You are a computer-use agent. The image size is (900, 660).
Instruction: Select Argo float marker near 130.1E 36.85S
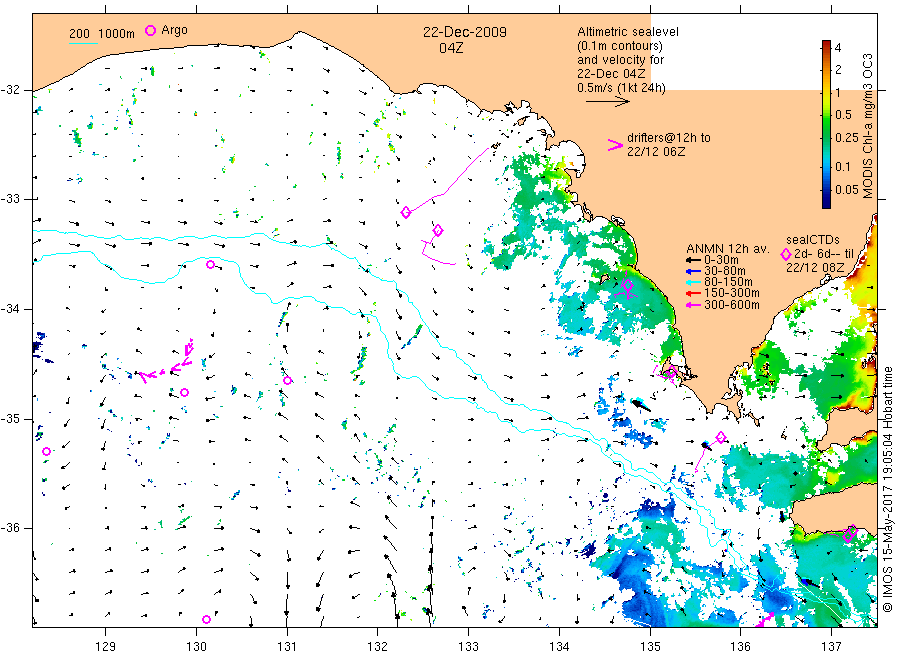click(x=207, y=619)
